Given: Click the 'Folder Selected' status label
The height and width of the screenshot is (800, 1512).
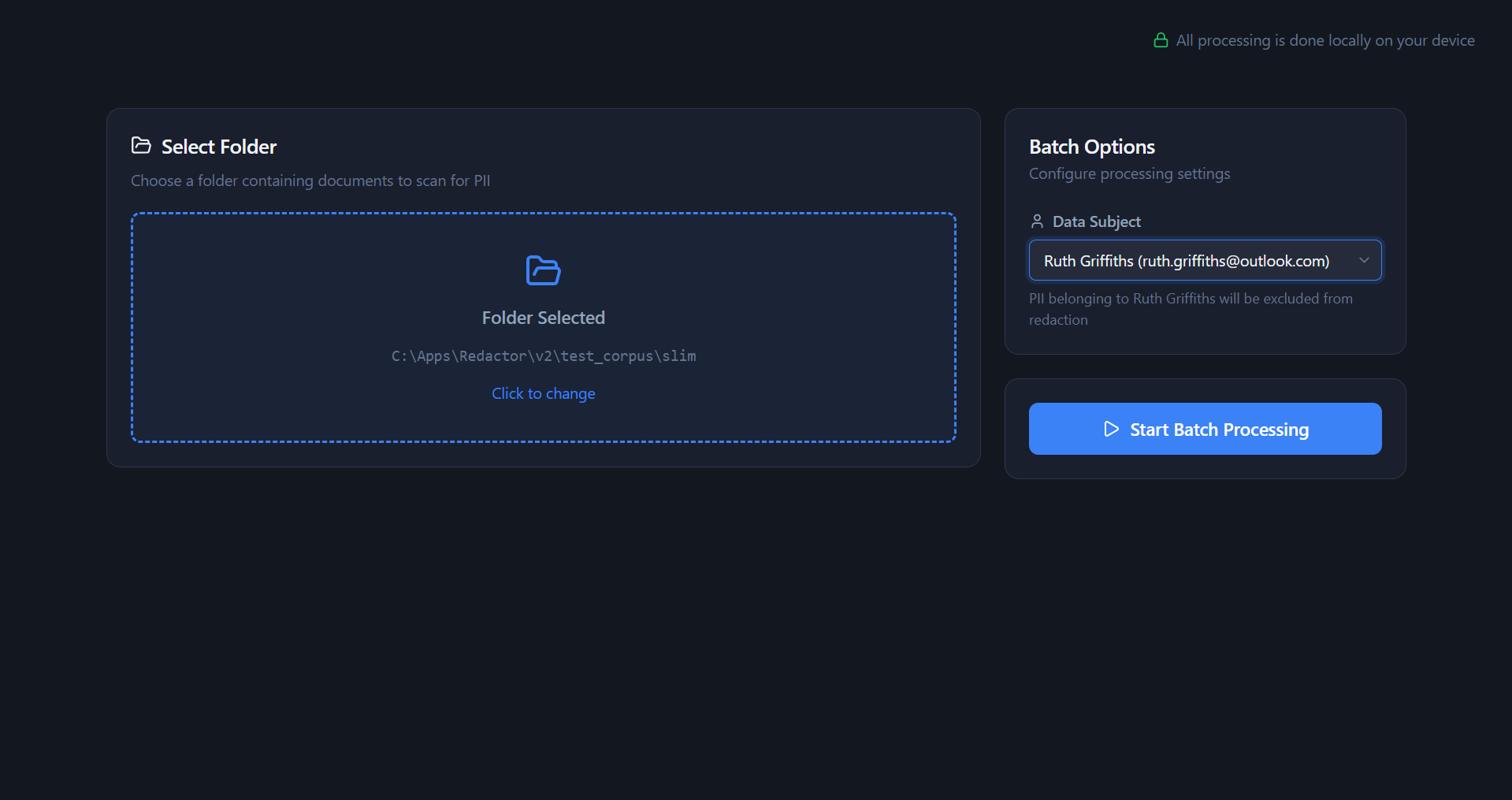Looking at the screenshot, I should tap(543, 318).
